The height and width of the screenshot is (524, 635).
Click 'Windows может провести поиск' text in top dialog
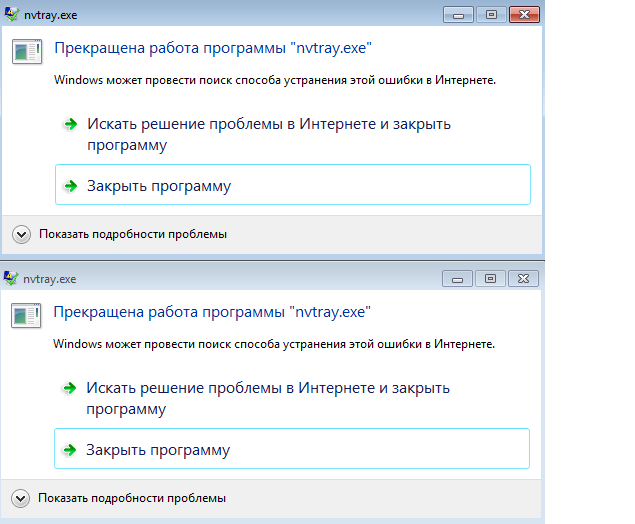[275, 80]
